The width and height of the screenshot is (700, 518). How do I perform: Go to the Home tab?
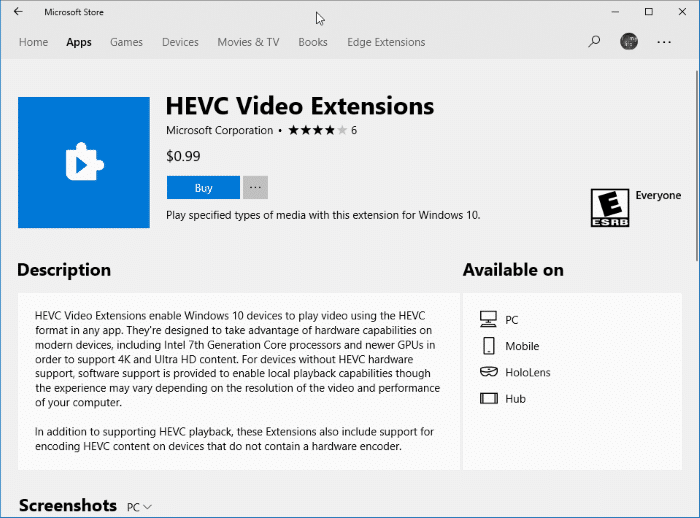coord(33,42)
